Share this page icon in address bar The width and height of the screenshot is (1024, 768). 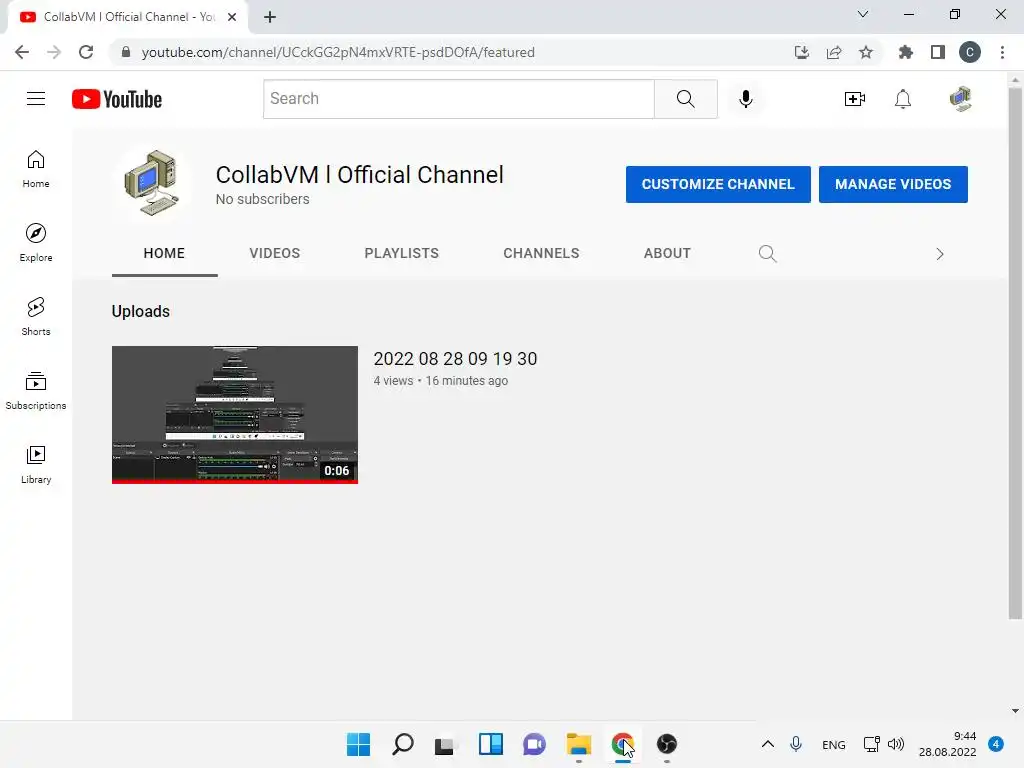(x=833, y=52)
